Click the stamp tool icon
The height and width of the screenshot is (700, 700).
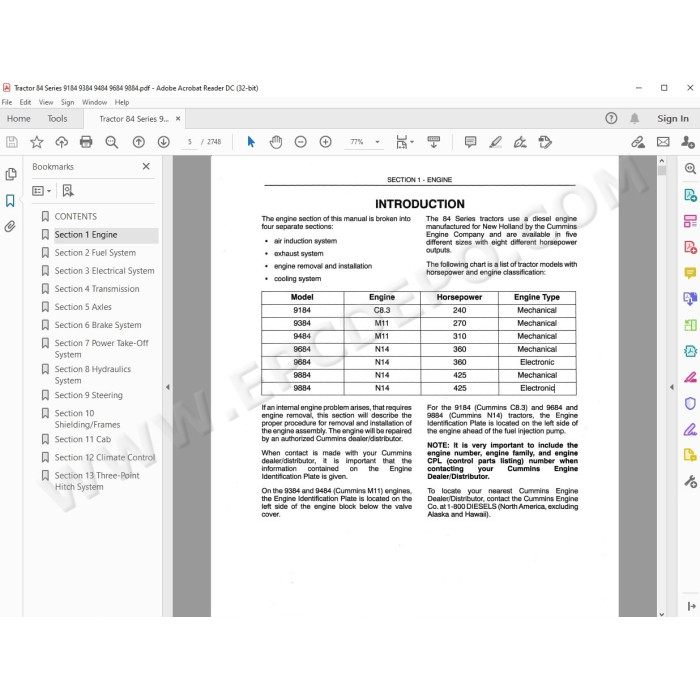pyautogui.click(x=545, y=142)
